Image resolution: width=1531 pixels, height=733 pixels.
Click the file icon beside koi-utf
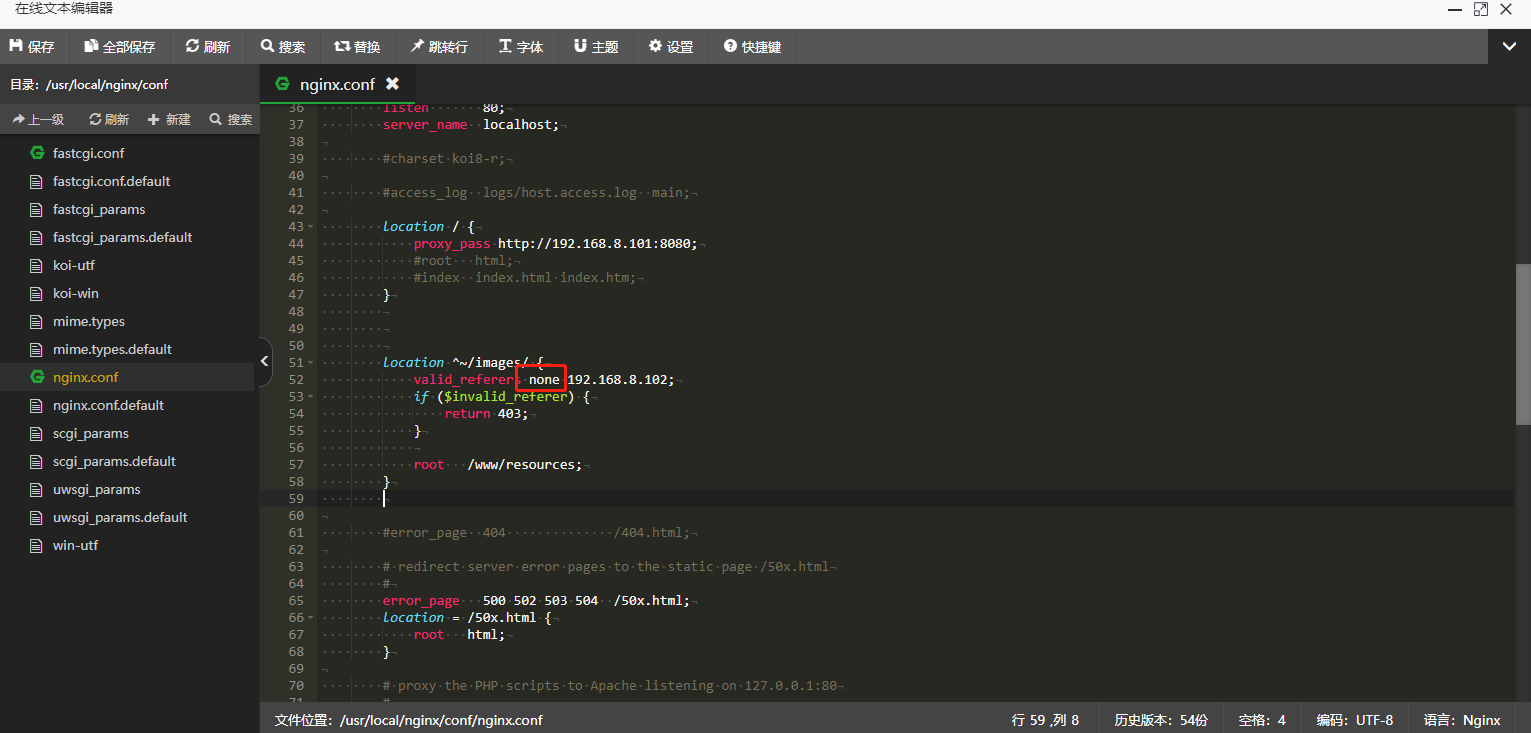click(36, 266)
